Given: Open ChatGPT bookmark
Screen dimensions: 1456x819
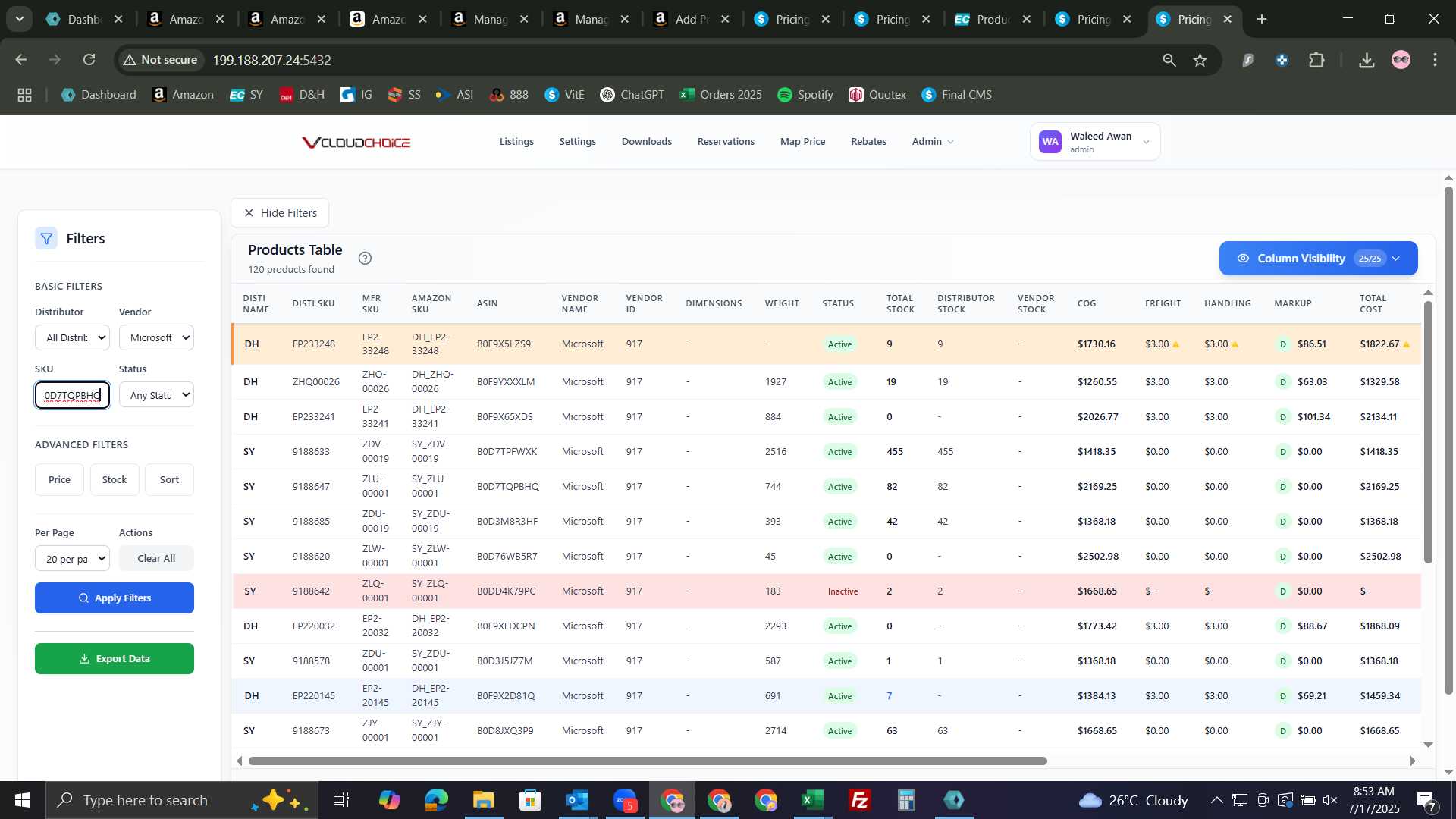Looking at the screenshot, I should pos(632,95).
